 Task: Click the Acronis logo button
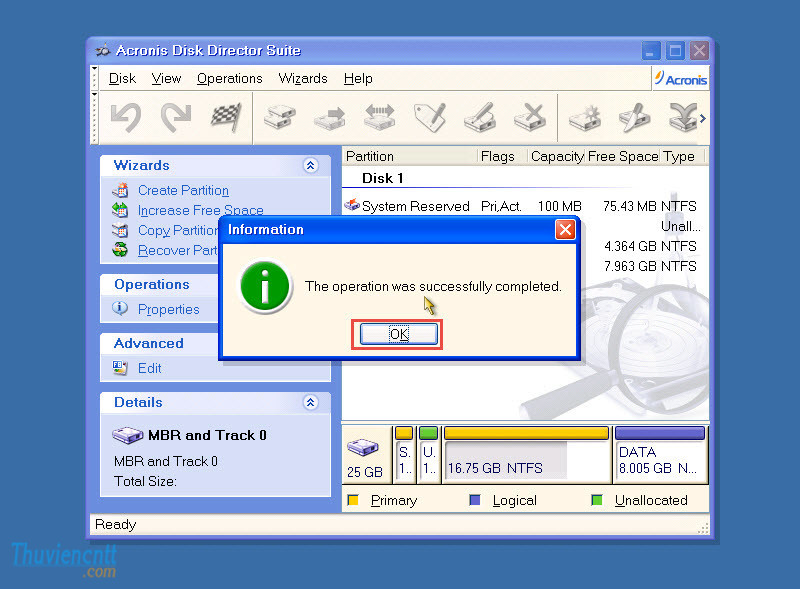pos(681,79)
